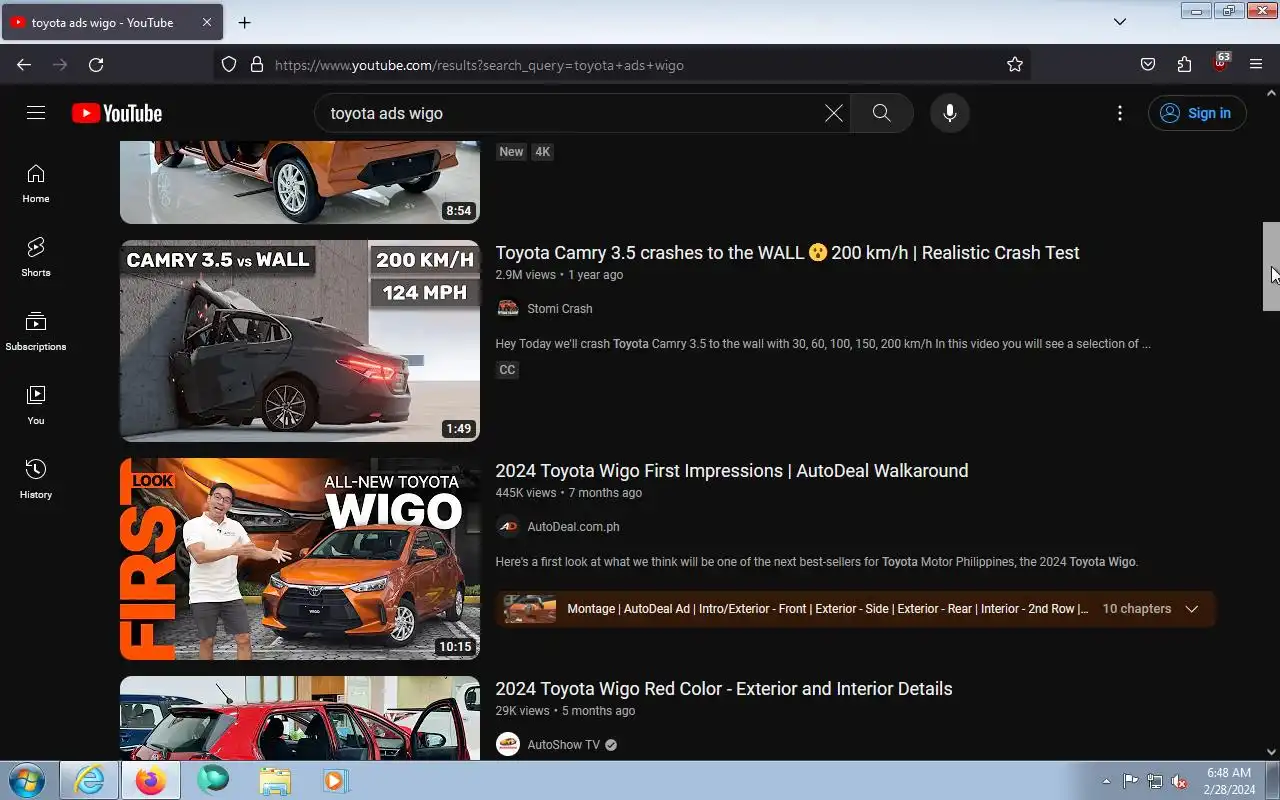Launch Internet Explorer from taskbar
The image size is (1280, 800).
(89, 780)
